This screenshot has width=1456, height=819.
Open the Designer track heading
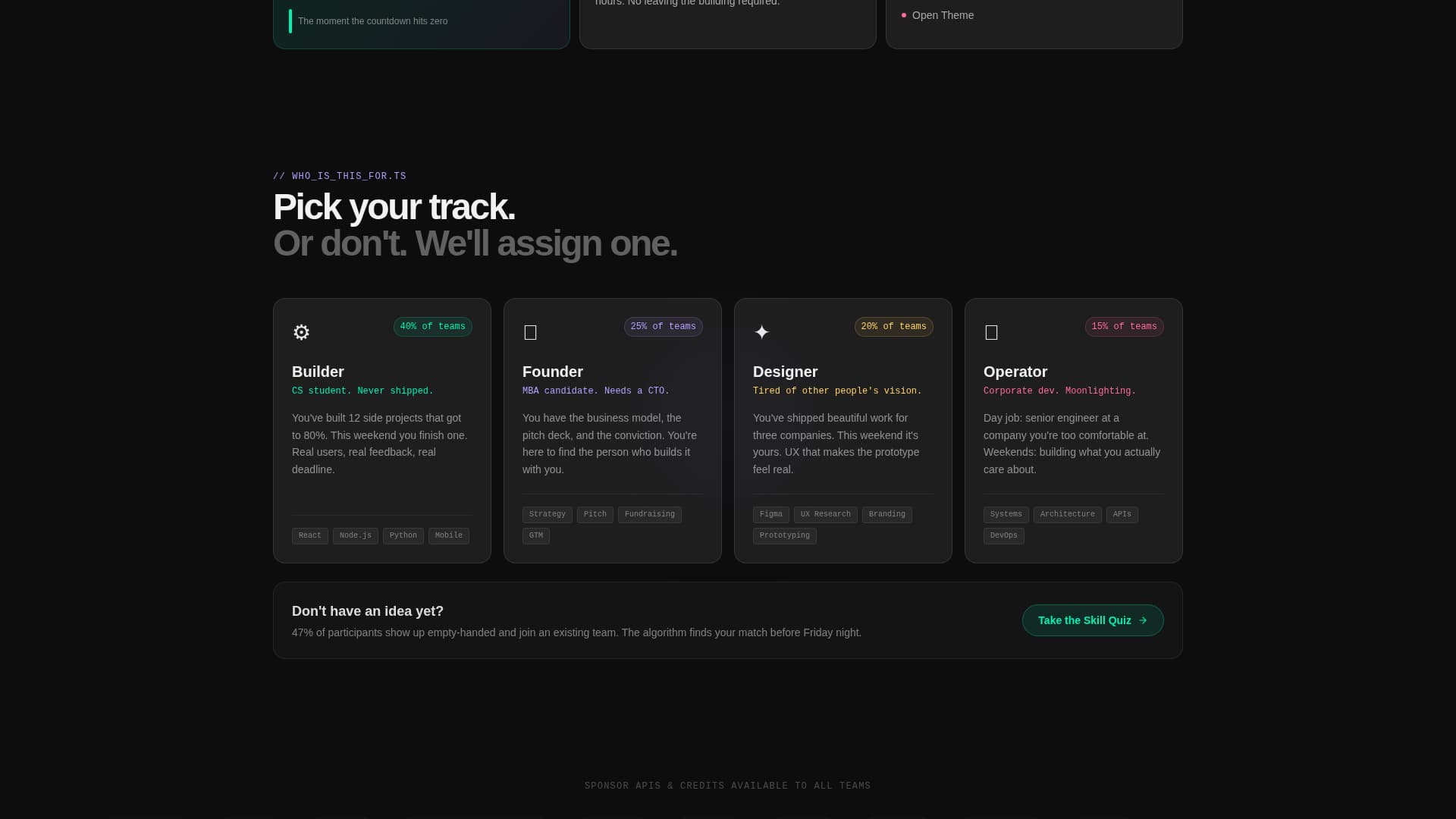point(785,372)
